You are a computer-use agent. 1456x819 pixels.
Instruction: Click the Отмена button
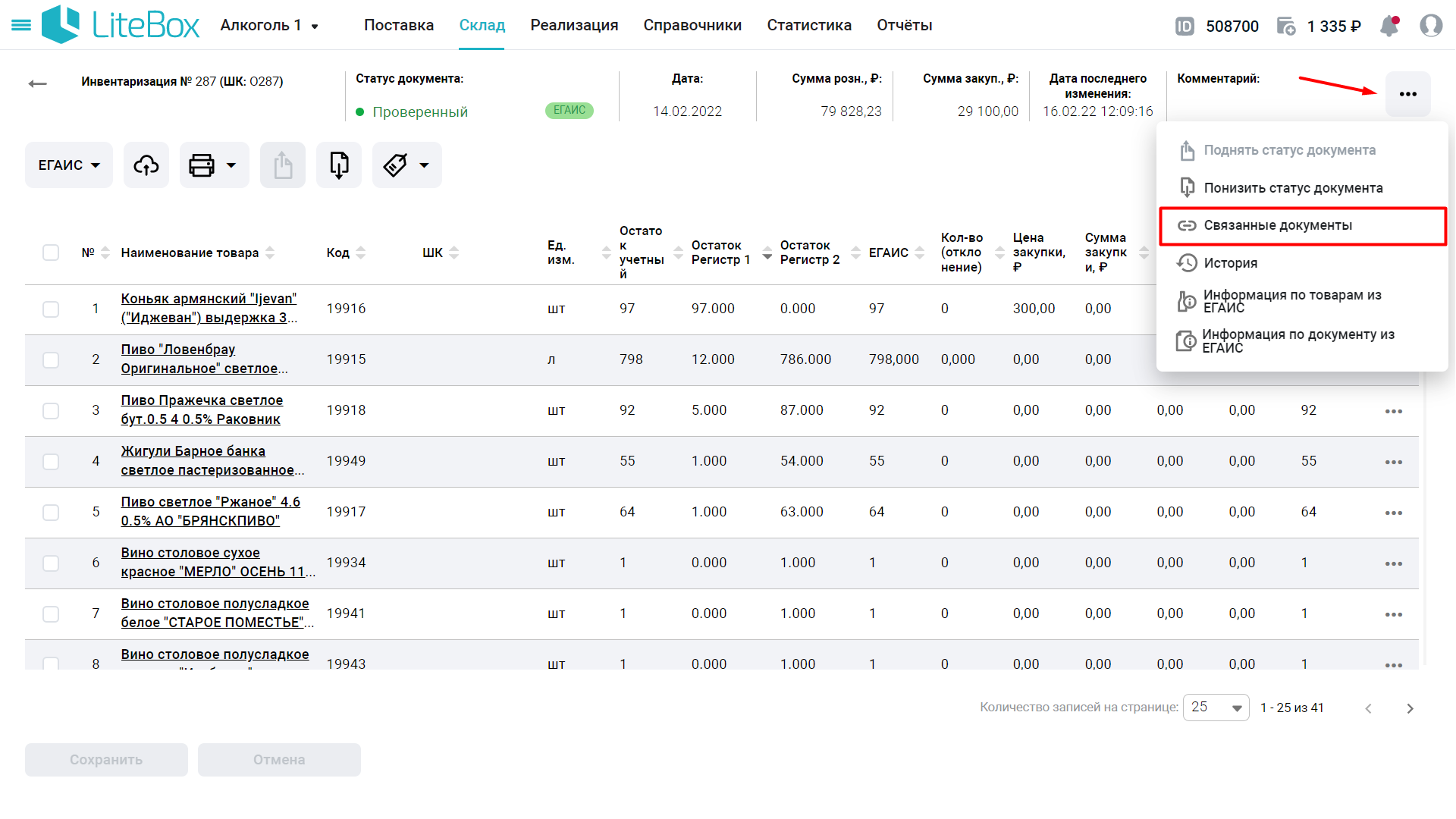[x=279, y=760]
